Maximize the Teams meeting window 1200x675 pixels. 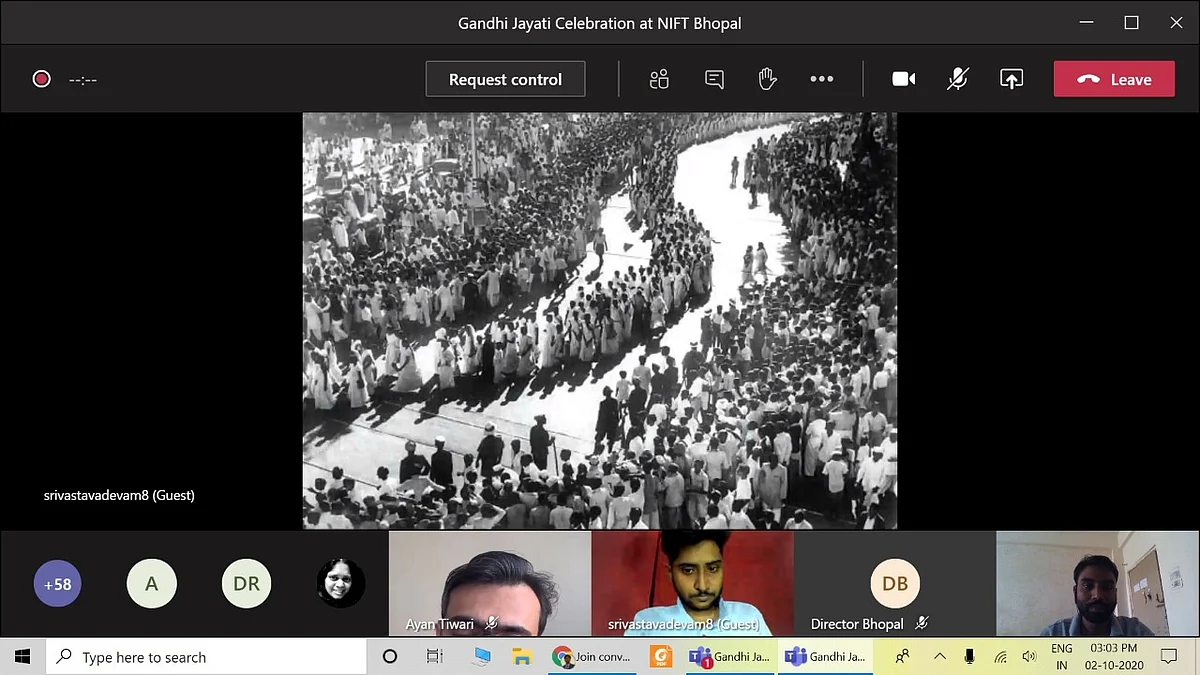point(1131,23)
